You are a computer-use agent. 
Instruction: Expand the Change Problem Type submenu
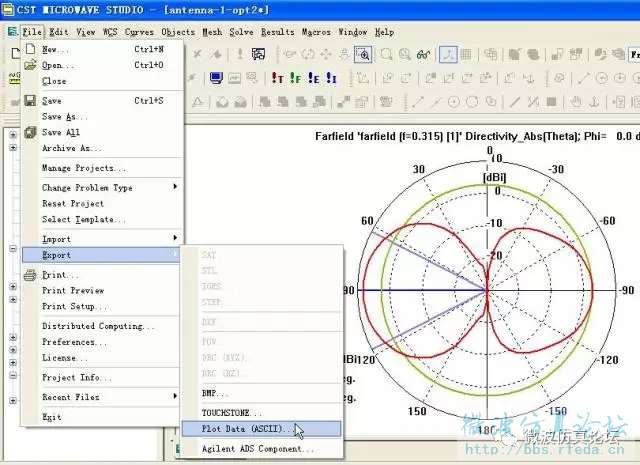click(x=102, y=187)
